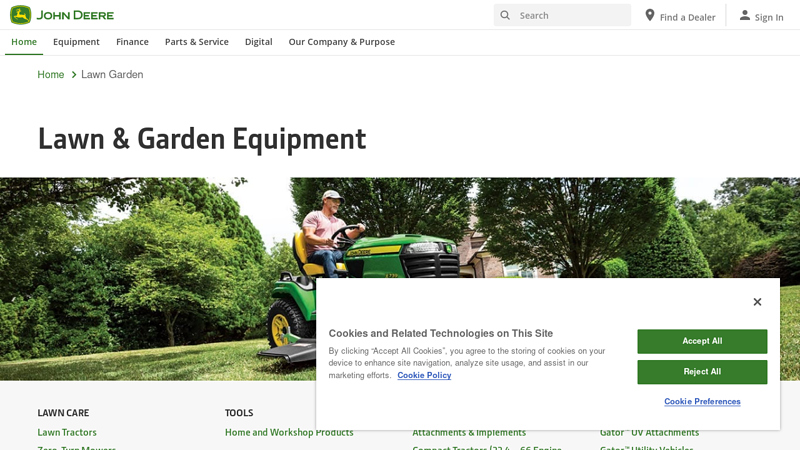Close the cookie banner with the X
The height and width of the screenshot is (450, 800).
pos(757,302)
